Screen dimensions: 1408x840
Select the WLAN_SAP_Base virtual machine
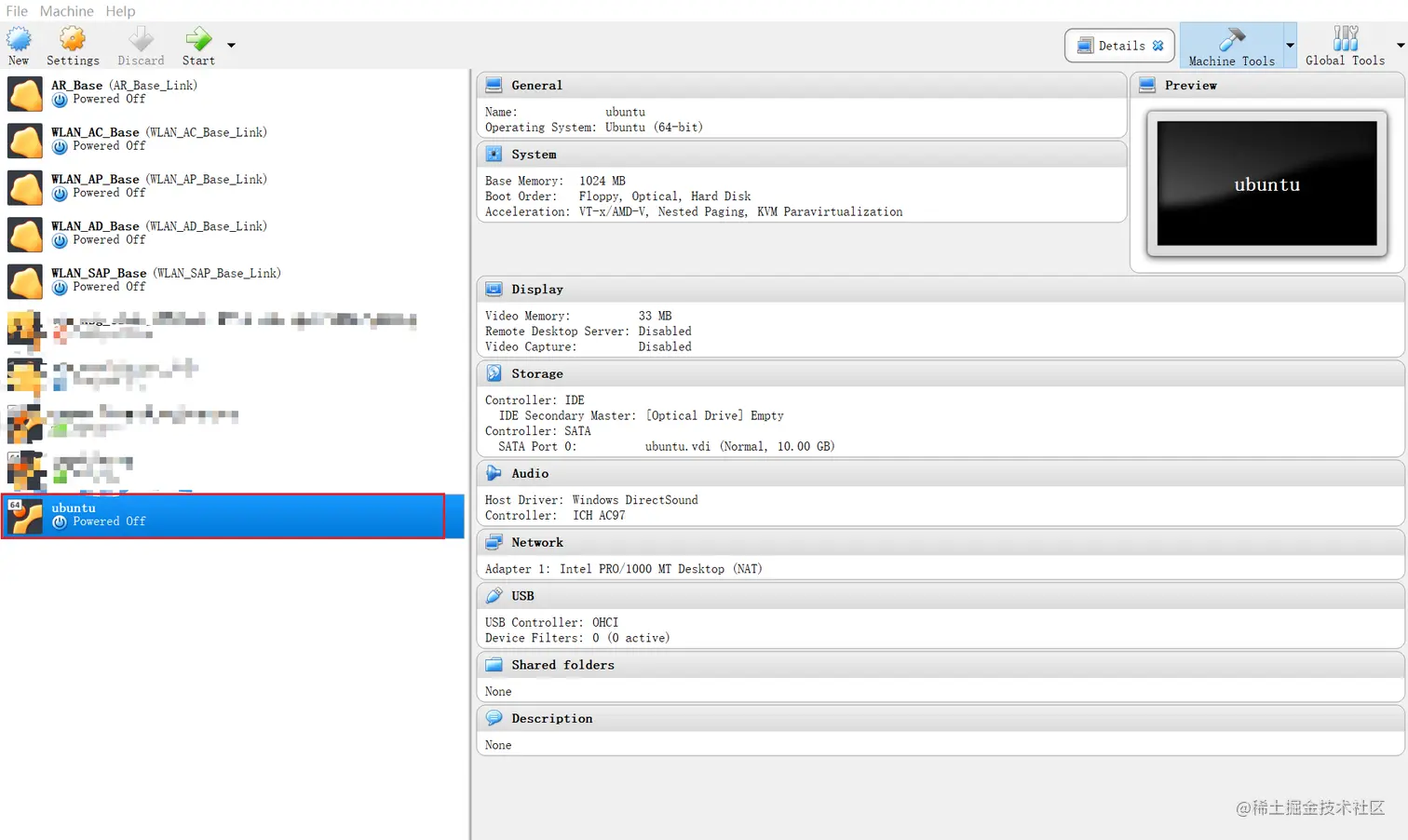point(233,280)
